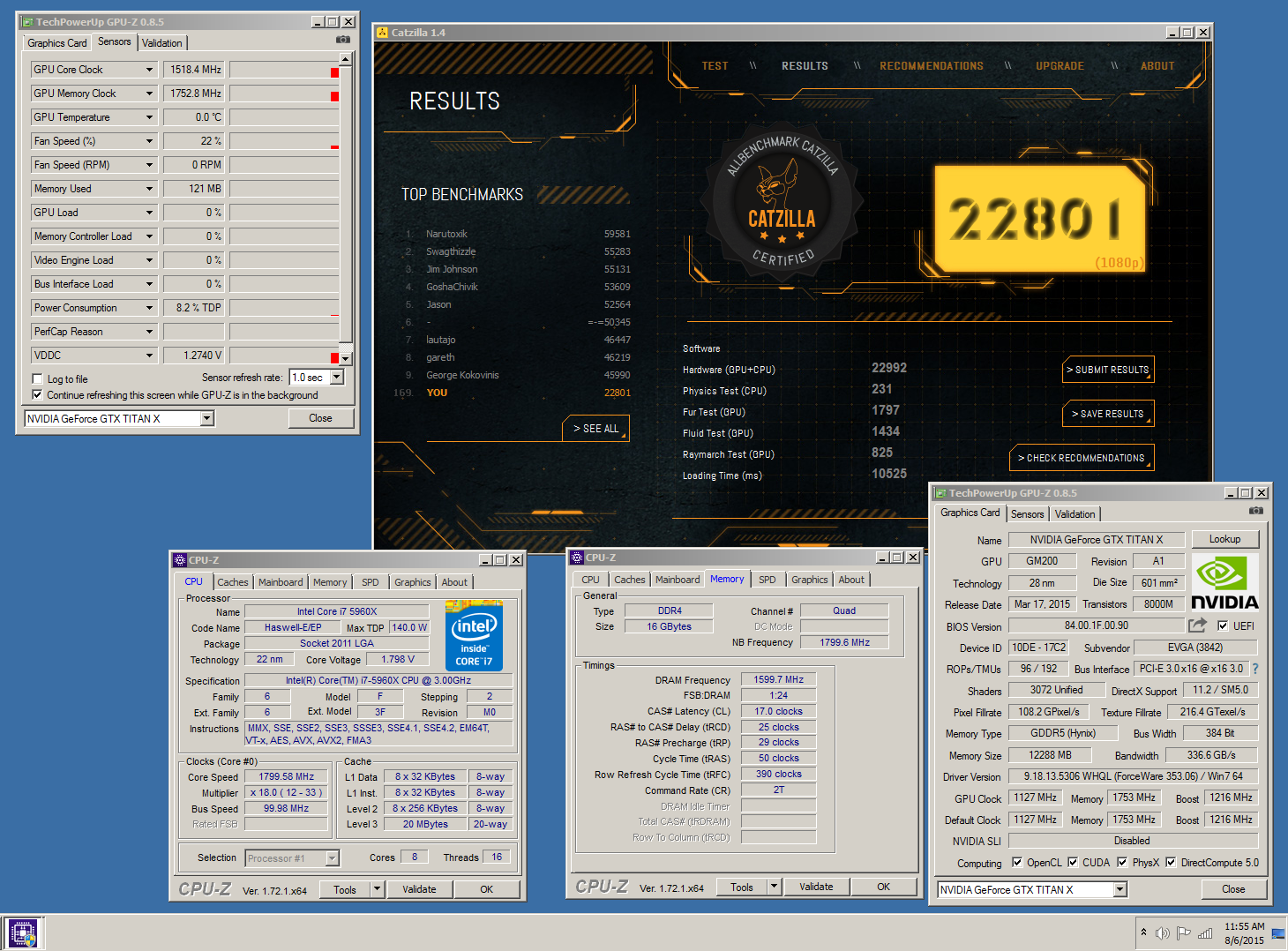Screen dimensions: 1288x951
Task: Click the Lookup button in GPU-Z
Action: 1224,539
